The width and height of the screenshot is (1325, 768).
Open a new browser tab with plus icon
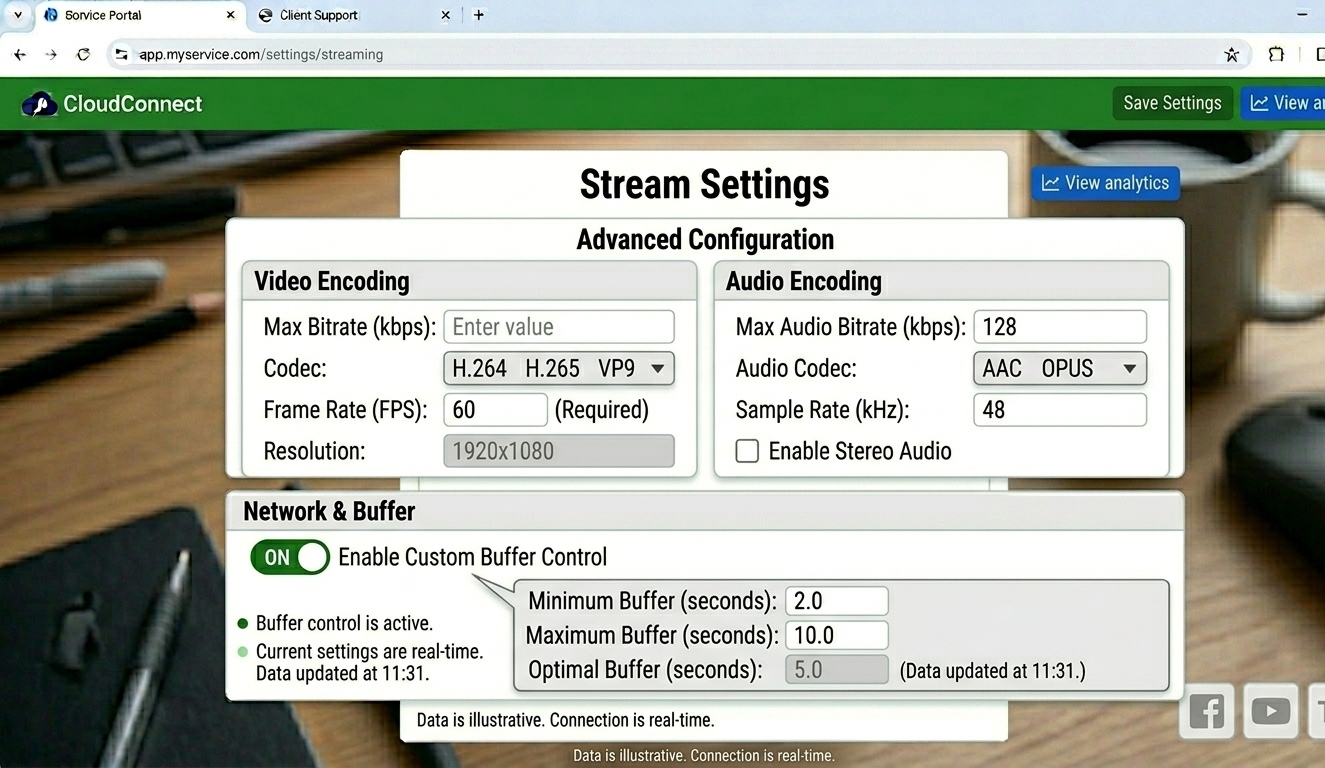pyautogui.click(x=479, y=15)
